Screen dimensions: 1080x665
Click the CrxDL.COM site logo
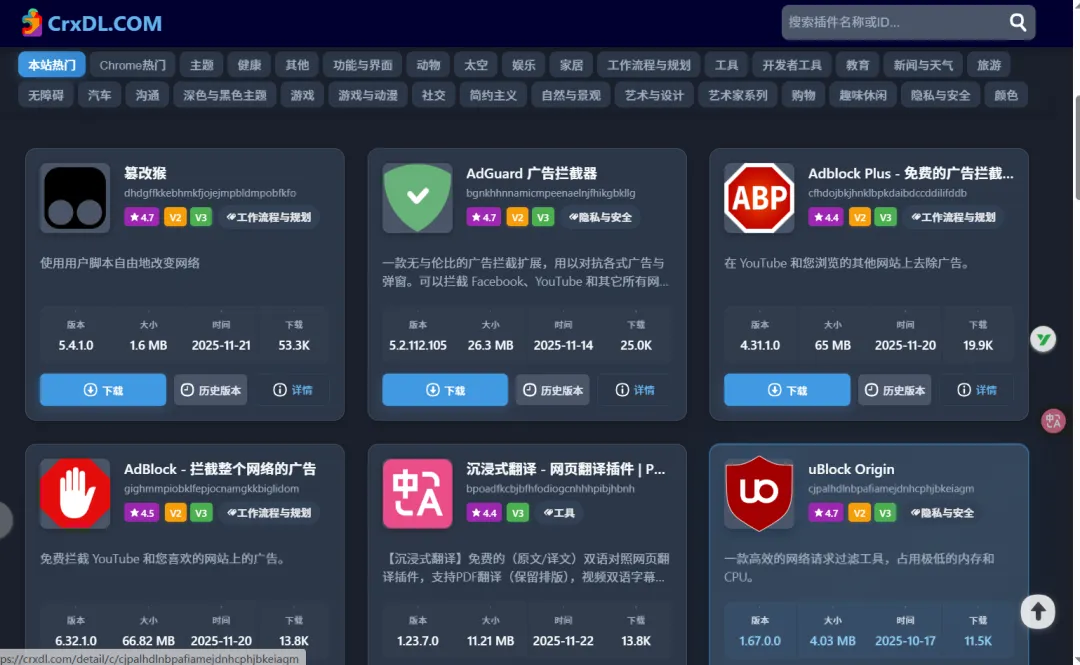[92, 23]
